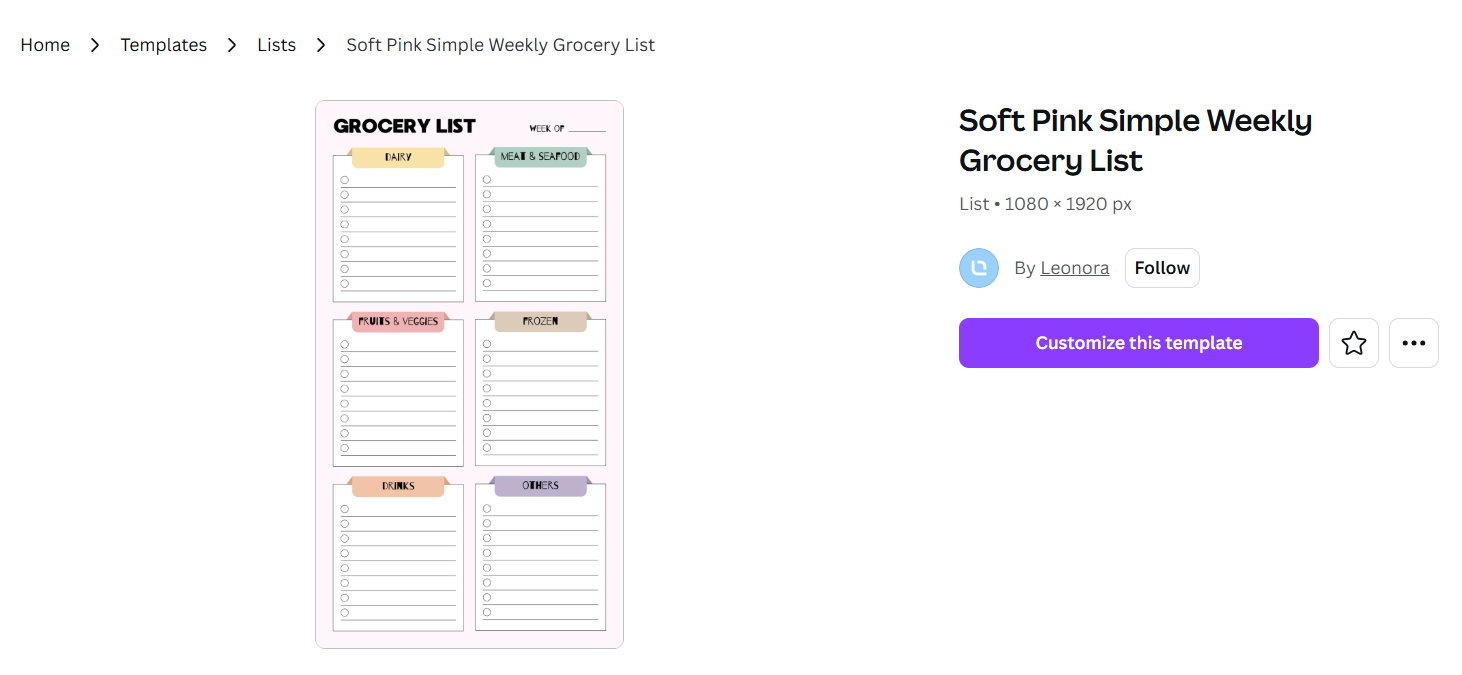Star this template as a favorite
This screenshot has width=1462, height=675.
1353,343
